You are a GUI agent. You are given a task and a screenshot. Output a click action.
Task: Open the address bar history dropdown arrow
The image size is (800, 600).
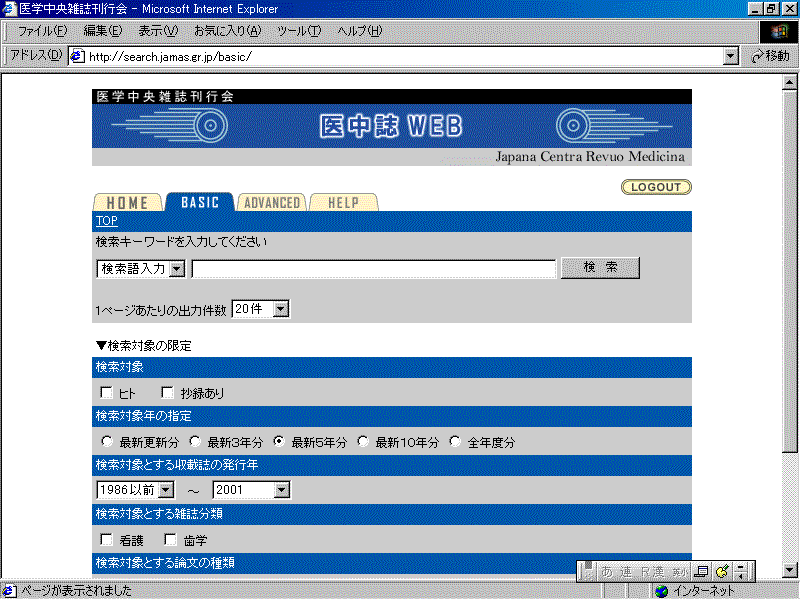click(x=731, y=56)
